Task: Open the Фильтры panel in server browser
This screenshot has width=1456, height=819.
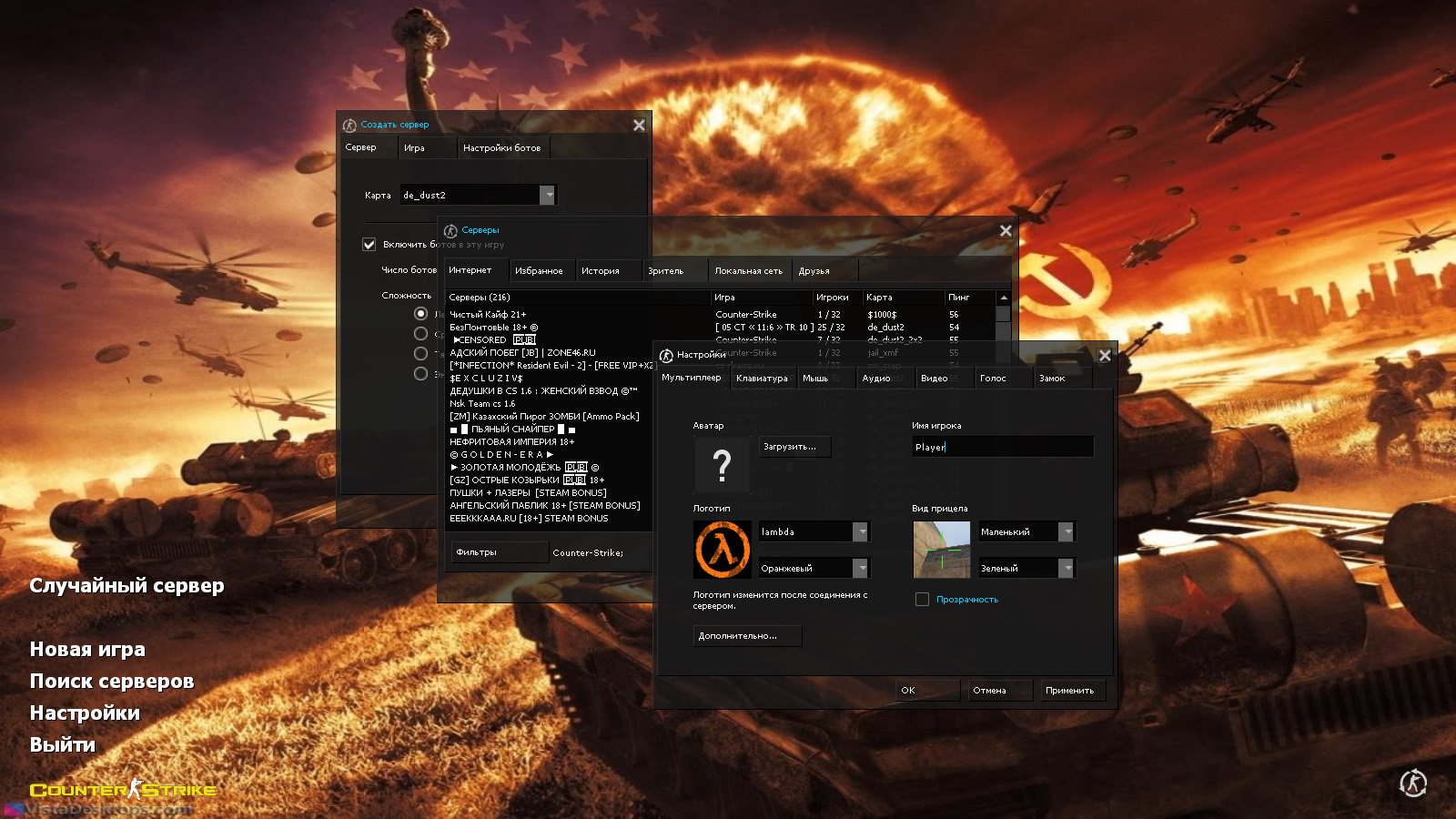Action: [x=499, y=551]
